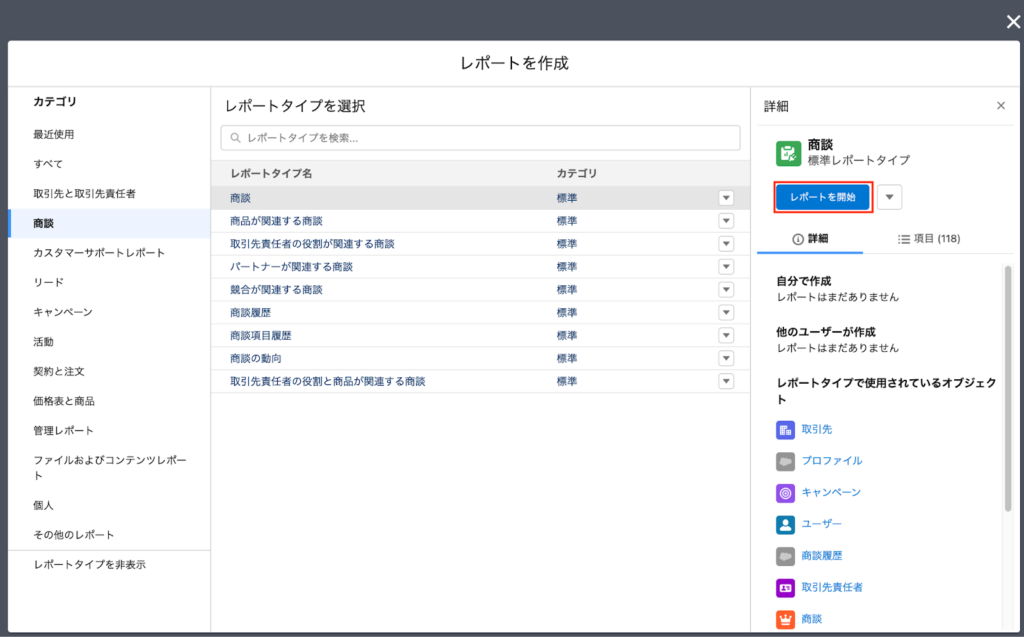Open the 取引先責任者 object link

831,587
